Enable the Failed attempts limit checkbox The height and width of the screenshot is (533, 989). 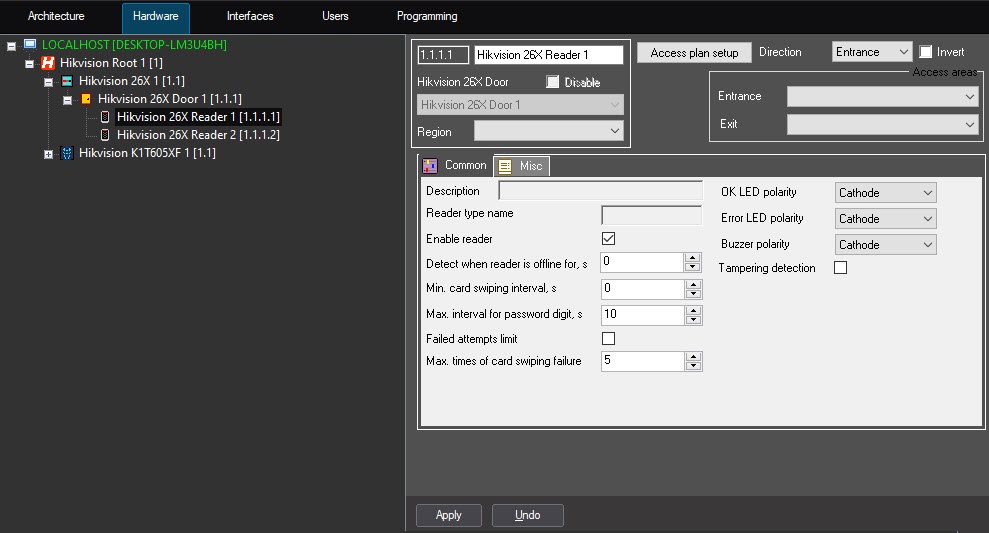click(x=608, y=339)
